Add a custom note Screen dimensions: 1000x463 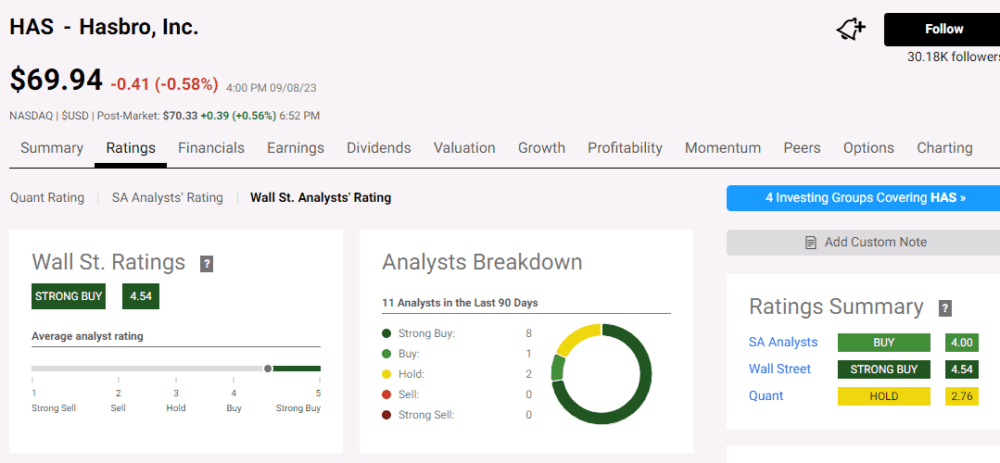(x=865, y=242)
